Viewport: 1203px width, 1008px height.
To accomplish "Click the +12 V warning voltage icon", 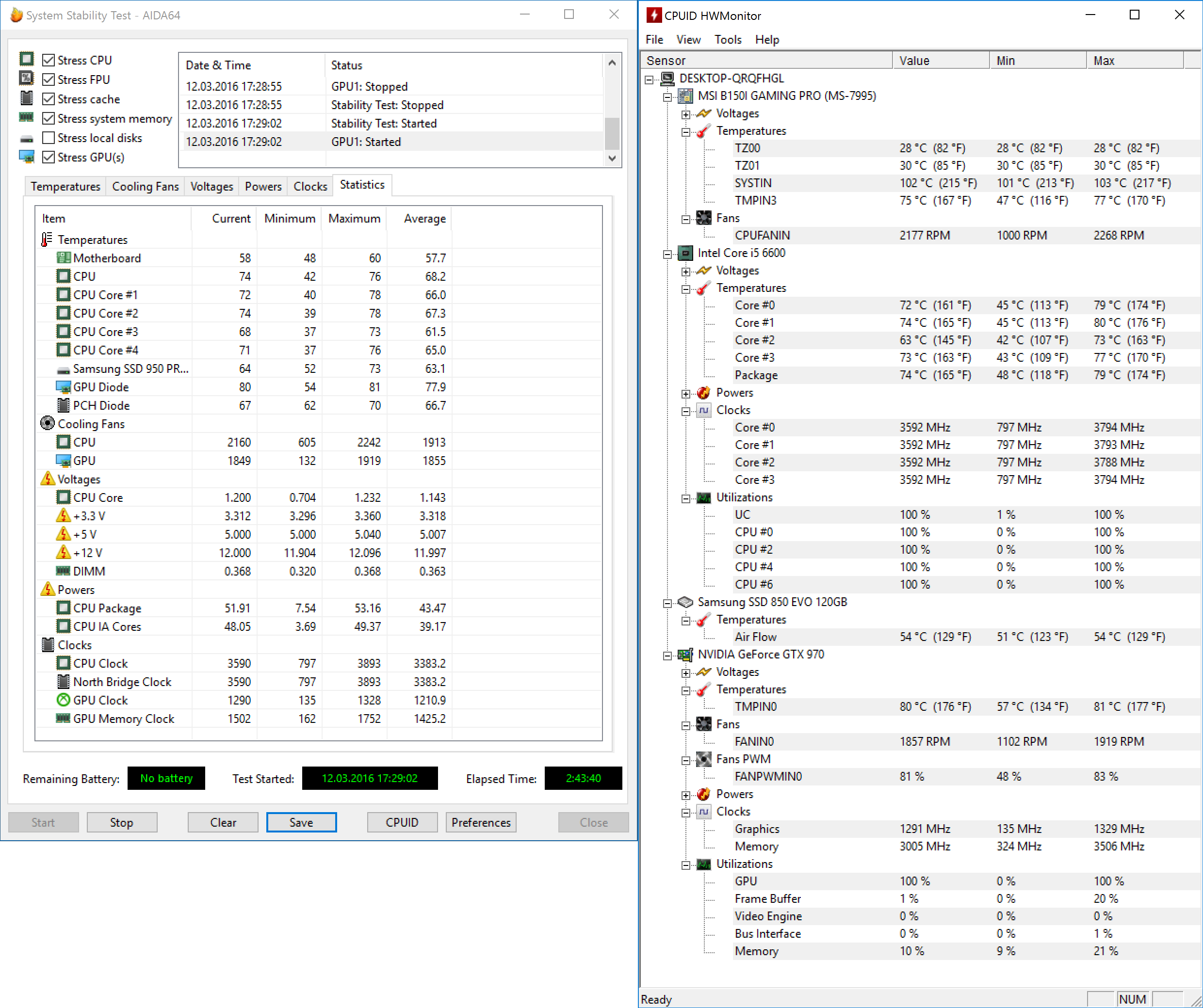I will coord(64,553).
